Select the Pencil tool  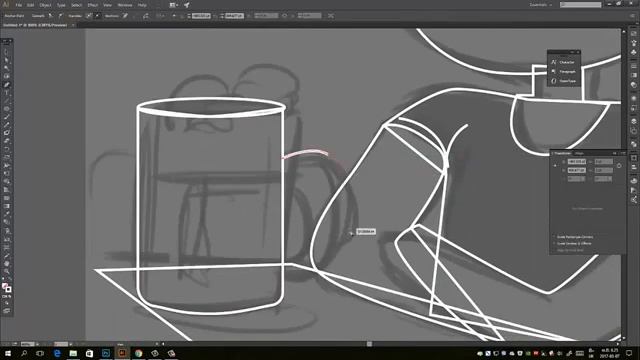click(7, 125)
